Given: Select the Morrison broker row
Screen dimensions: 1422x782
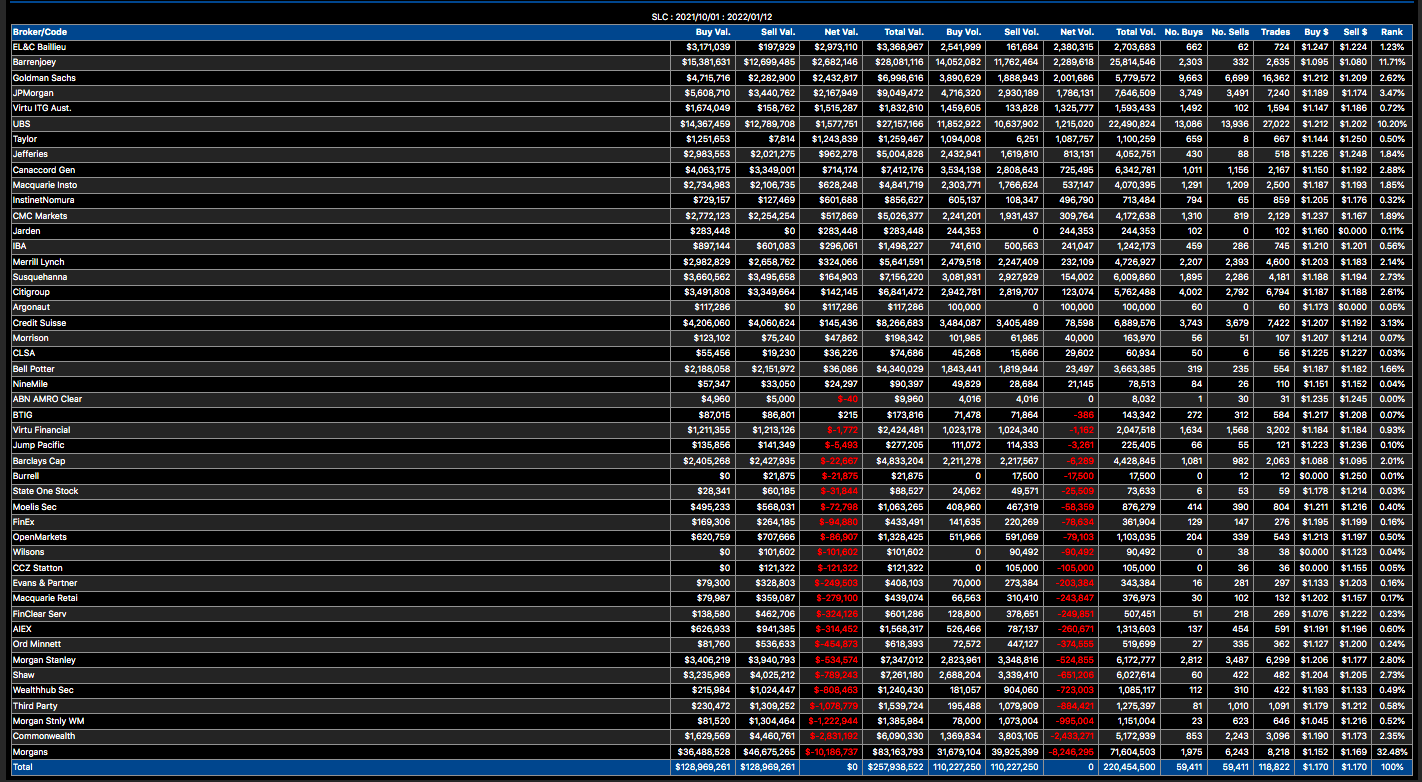Looking at the screenshot, I should pos(709,338).
